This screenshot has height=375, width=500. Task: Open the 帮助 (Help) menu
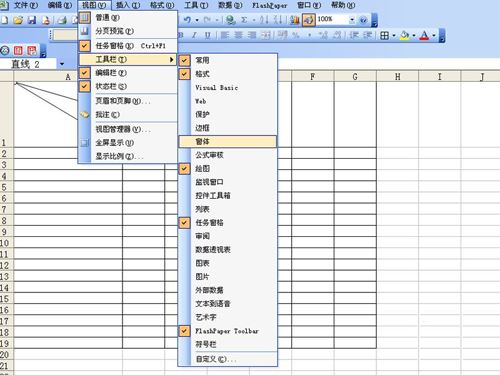343,5
